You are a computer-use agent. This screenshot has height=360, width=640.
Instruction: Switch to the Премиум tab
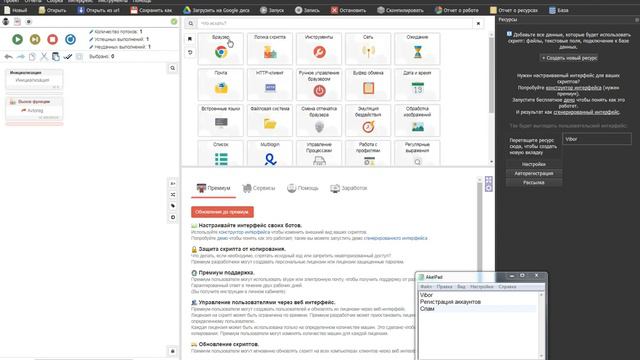coord(213,188)
